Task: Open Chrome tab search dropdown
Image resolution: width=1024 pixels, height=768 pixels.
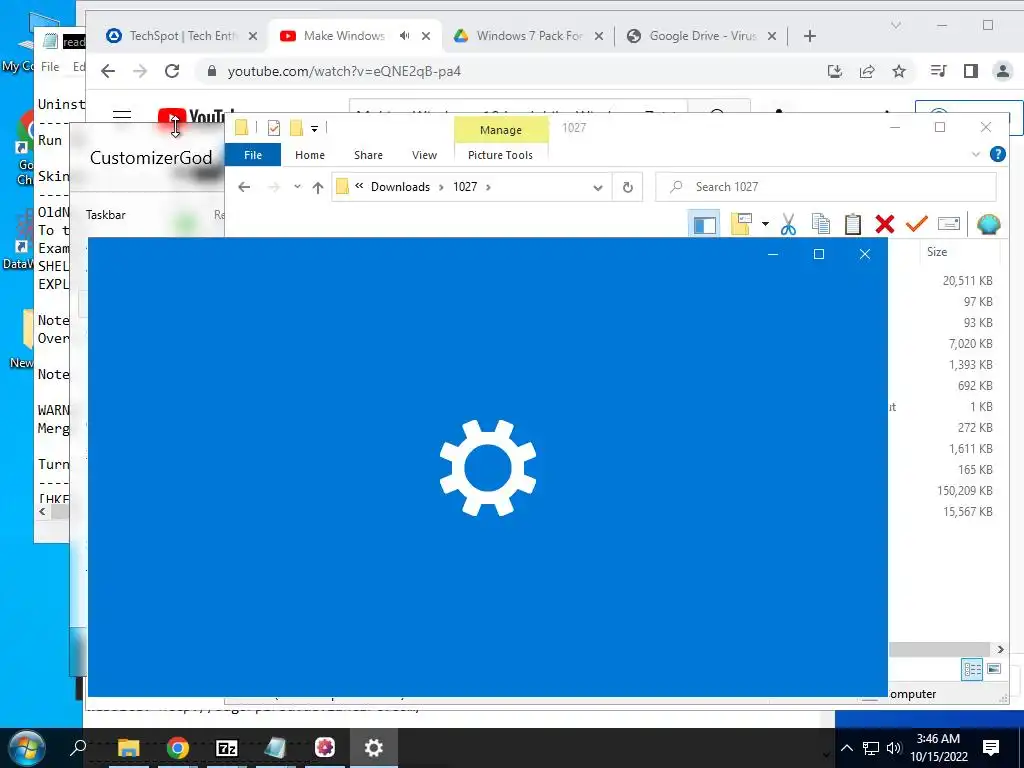Action: tap(896, 25)
